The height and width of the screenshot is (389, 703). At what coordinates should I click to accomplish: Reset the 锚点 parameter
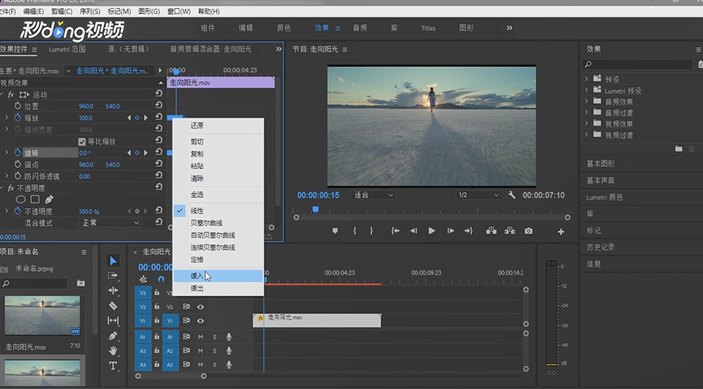(x=159, y=164)
